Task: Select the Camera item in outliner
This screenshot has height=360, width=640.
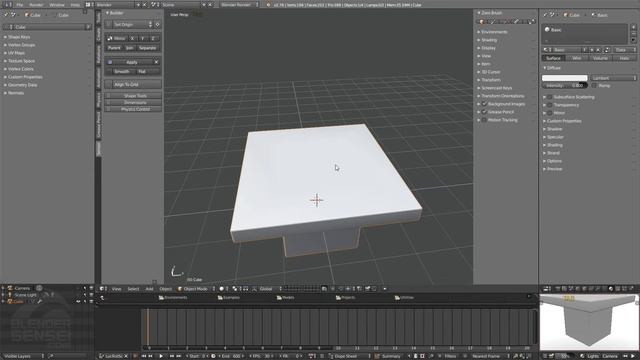Action: click(22, 288)
